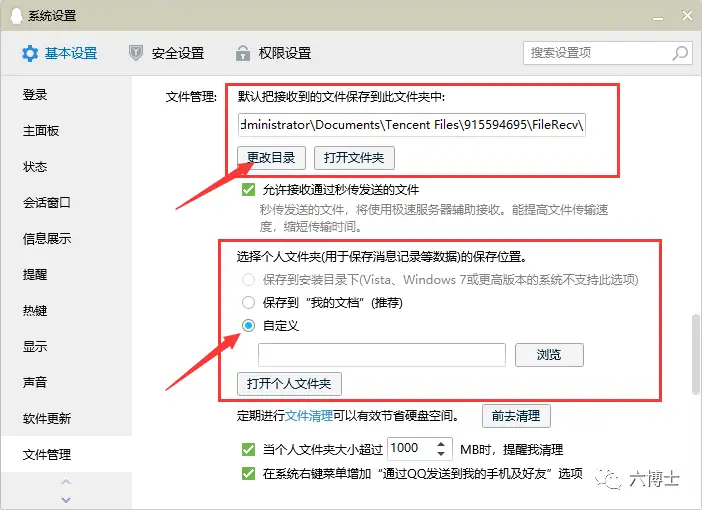Screen dimensions: 702x510
Task: Decrease folder size limit with down arrow
Action: [441, 454]
